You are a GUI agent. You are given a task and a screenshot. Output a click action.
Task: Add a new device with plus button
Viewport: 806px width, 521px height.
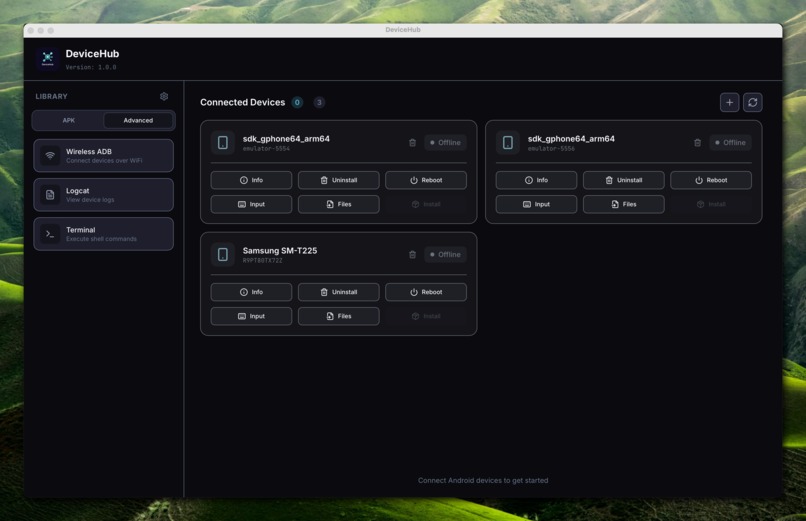click(729, 102)
